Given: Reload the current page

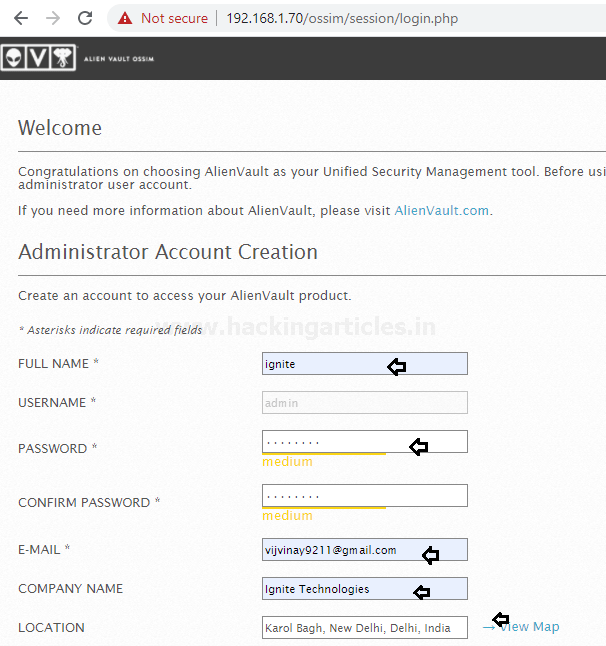Looking at the screenshot, I should coord(86,18).
